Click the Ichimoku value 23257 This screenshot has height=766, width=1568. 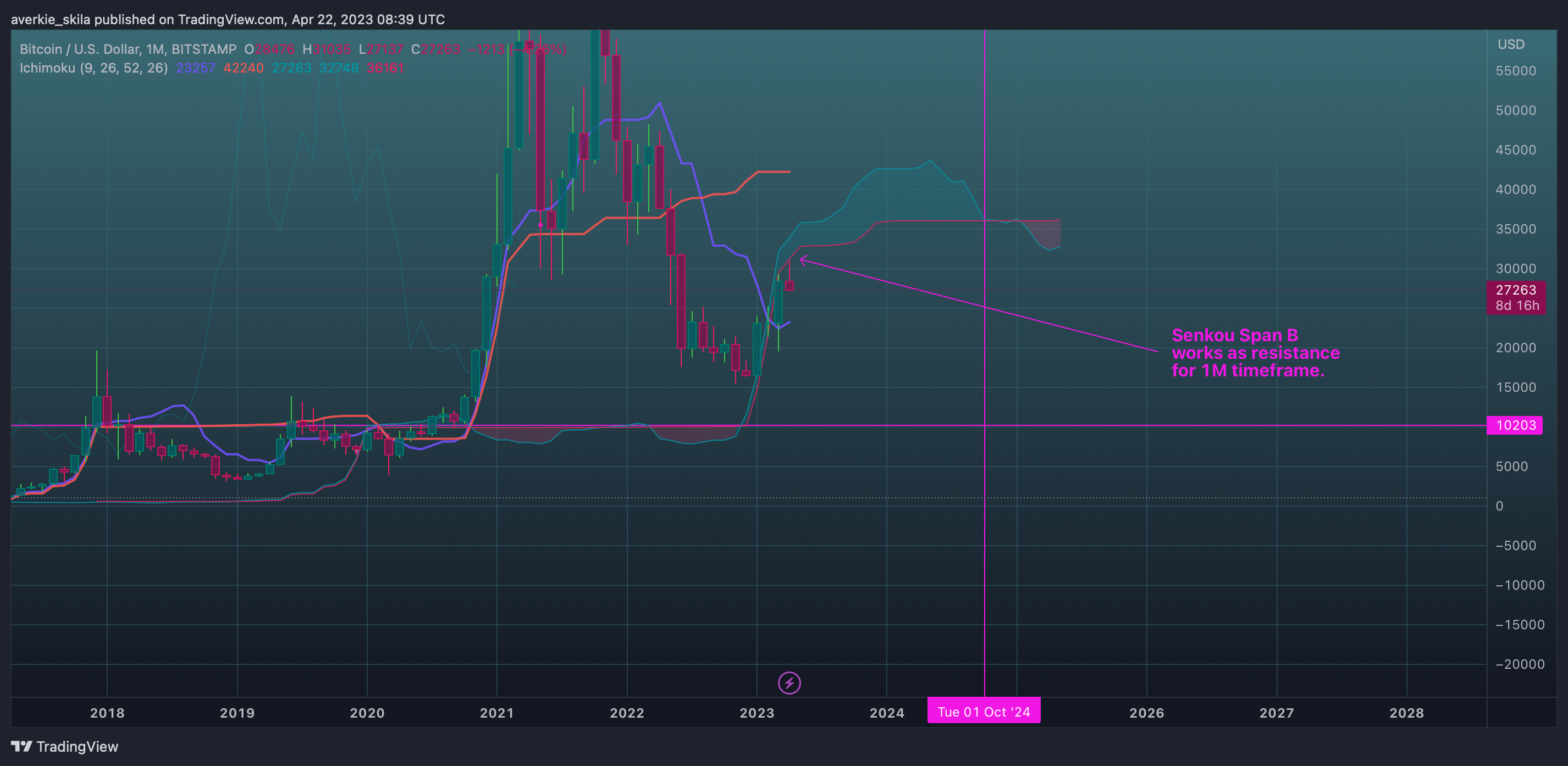click(x=195, y=68)
